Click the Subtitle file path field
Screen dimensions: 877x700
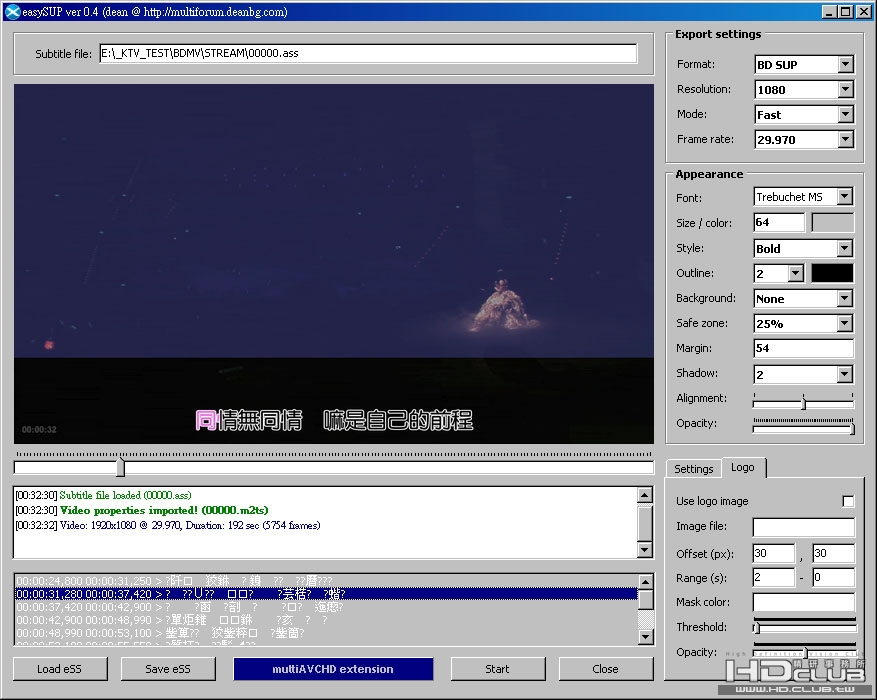click(368, 53)
